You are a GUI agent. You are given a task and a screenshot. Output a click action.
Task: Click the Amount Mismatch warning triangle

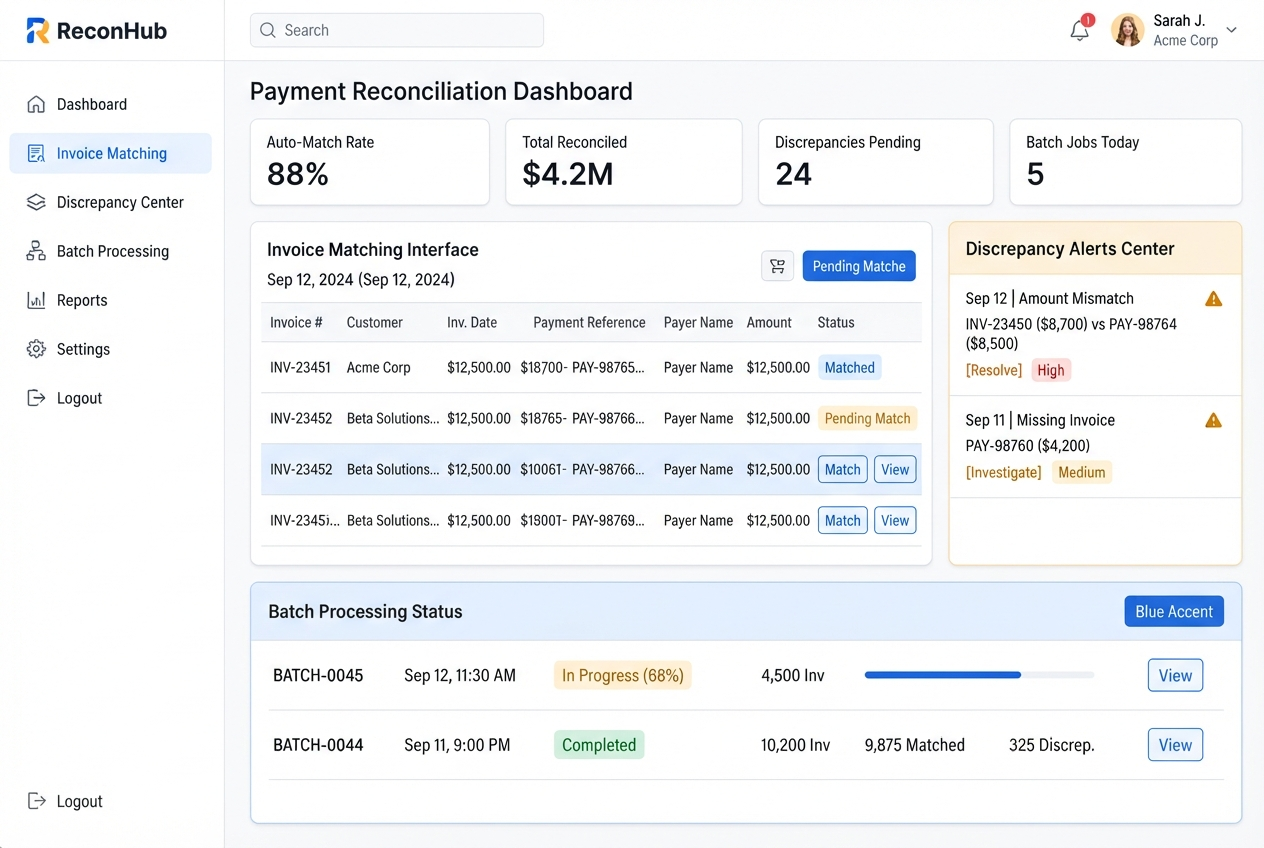pos(1213,299)
